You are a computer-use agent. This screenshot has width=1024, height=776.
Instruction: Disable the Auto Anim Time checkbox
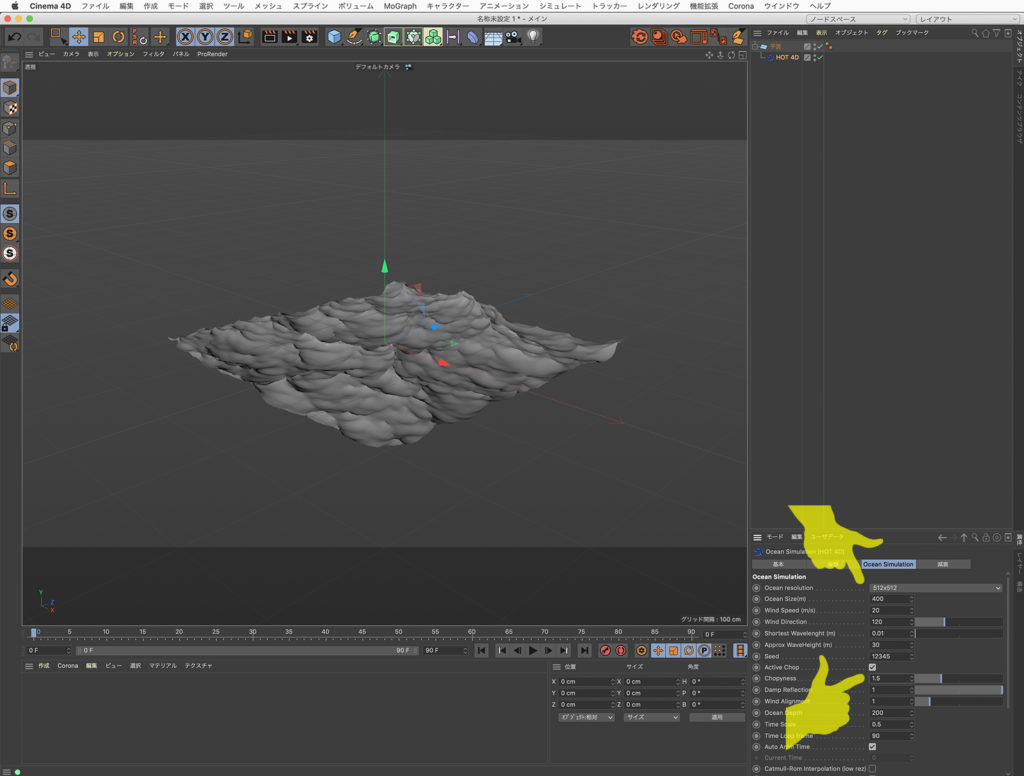pos(873,746)
